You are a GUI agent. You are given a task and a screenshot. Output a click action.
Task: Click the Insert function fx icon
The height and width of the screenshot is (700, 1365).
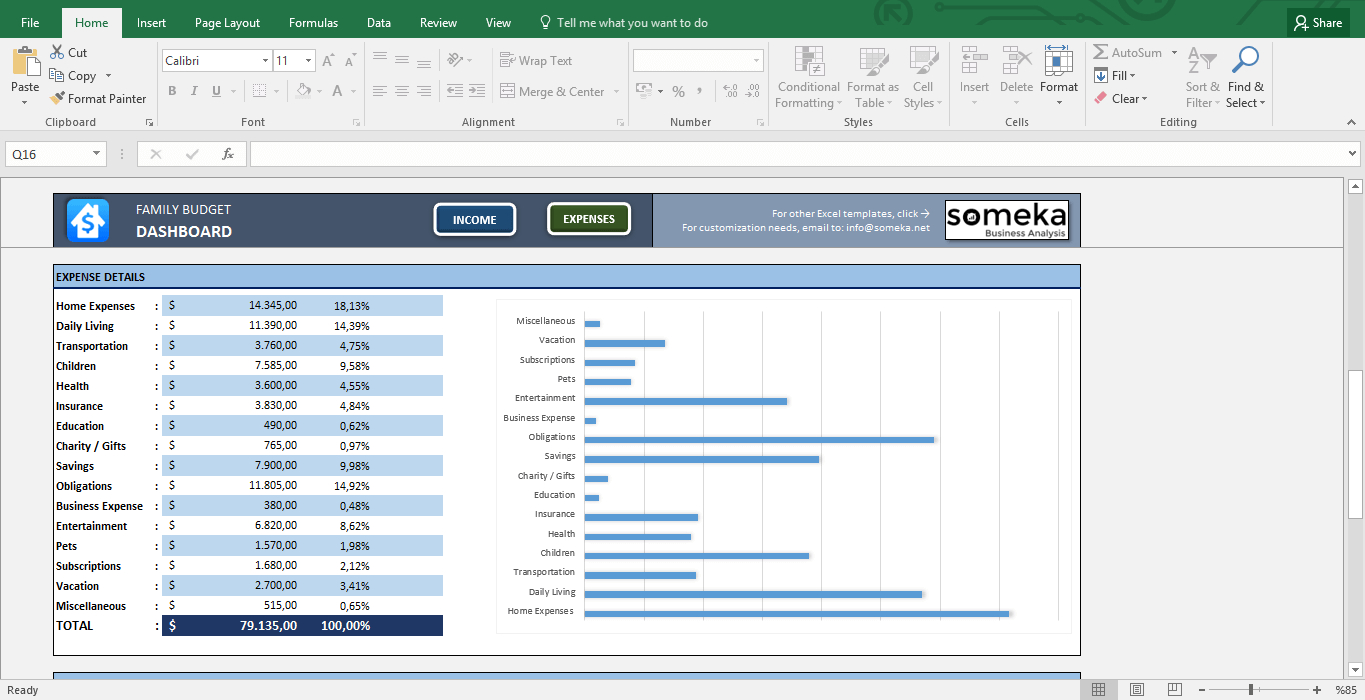click(x=228, y=154)
